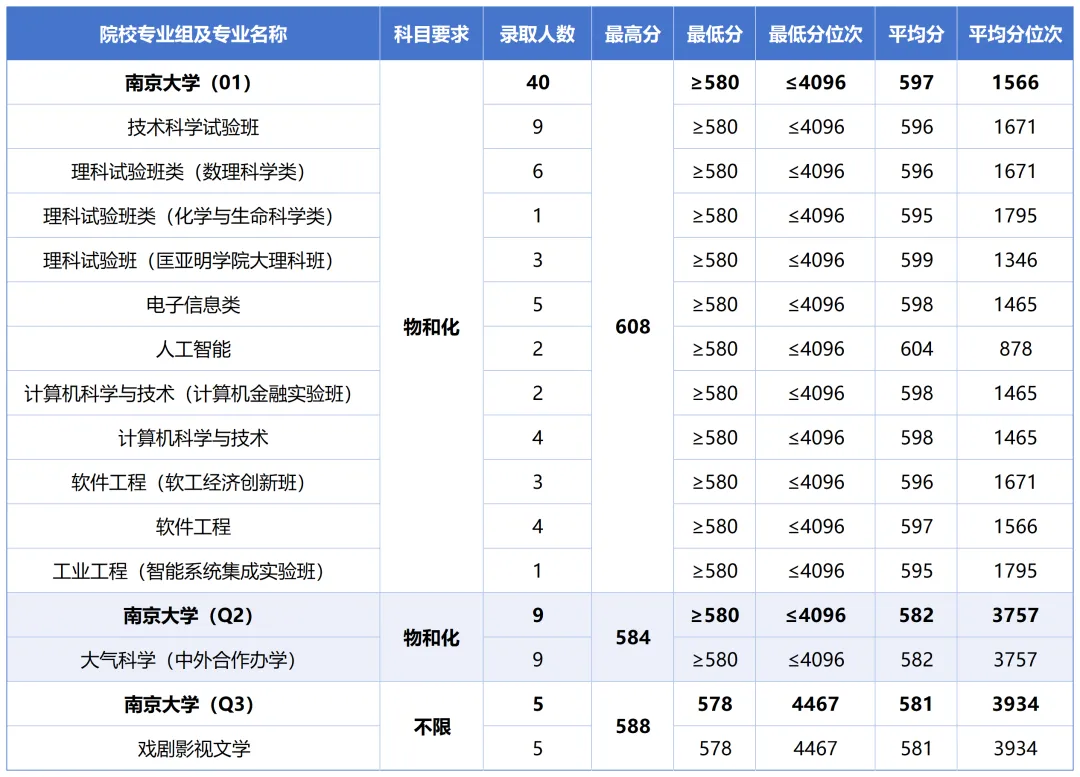Click the 院校专业组及专业名称 column header

[x=193, y=34]
